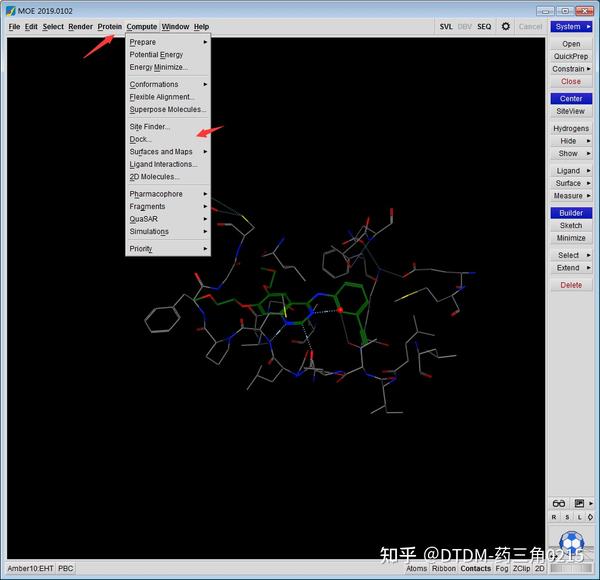Open the Protein menu
Viewport: 600px width, 580px height.
[x=110, y=27]
